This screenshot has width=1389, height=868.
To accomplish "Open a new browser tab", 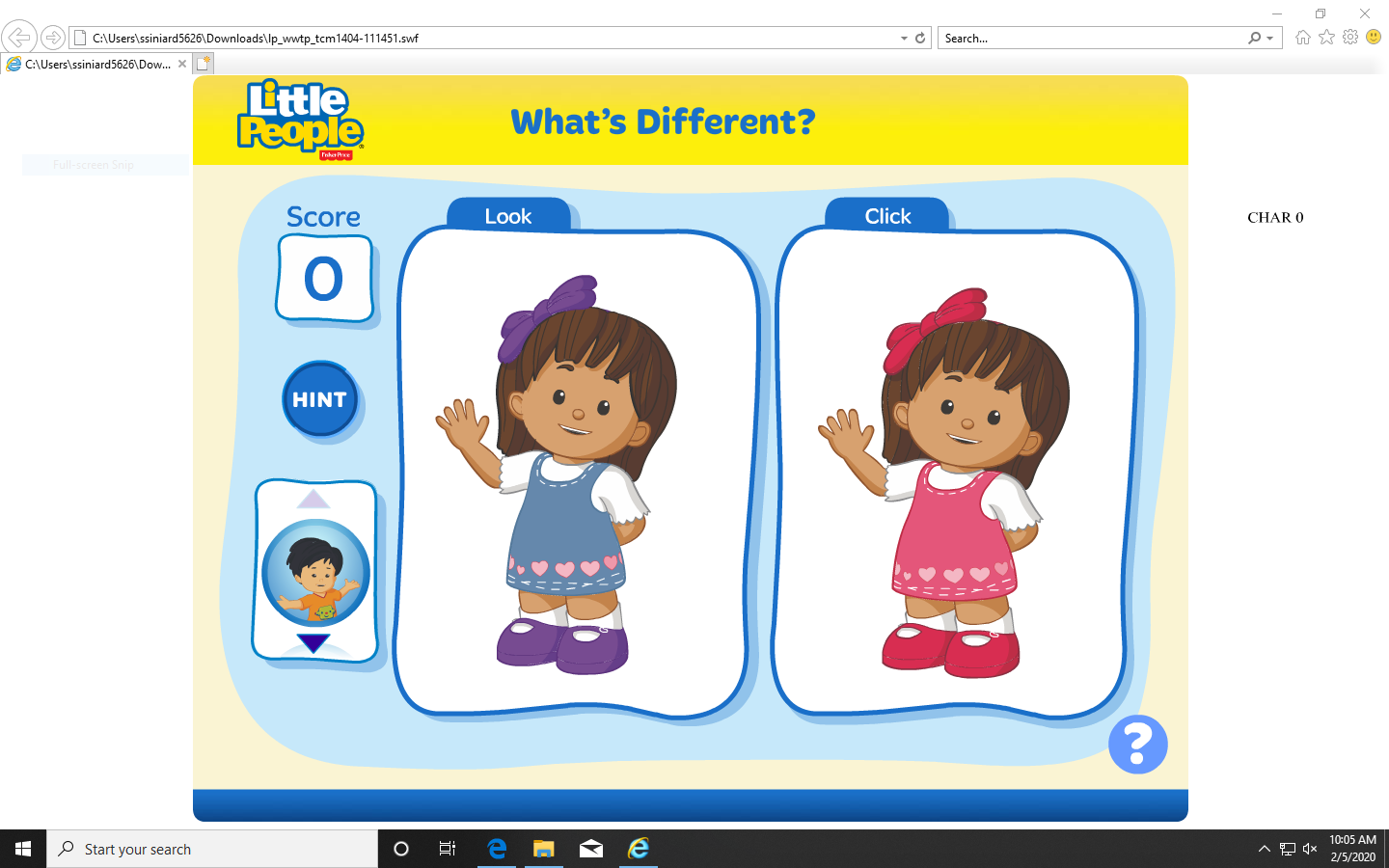I will coord(203,64).
